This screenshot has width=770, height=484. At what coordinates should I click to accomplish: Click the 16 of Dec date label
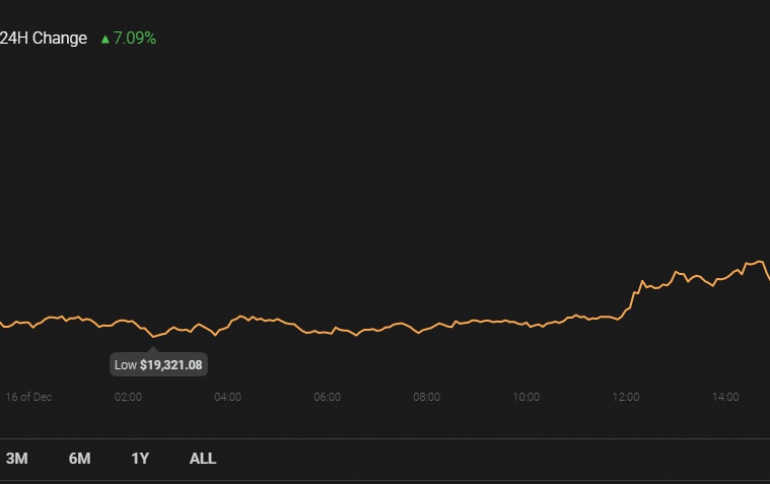[27, 397]
